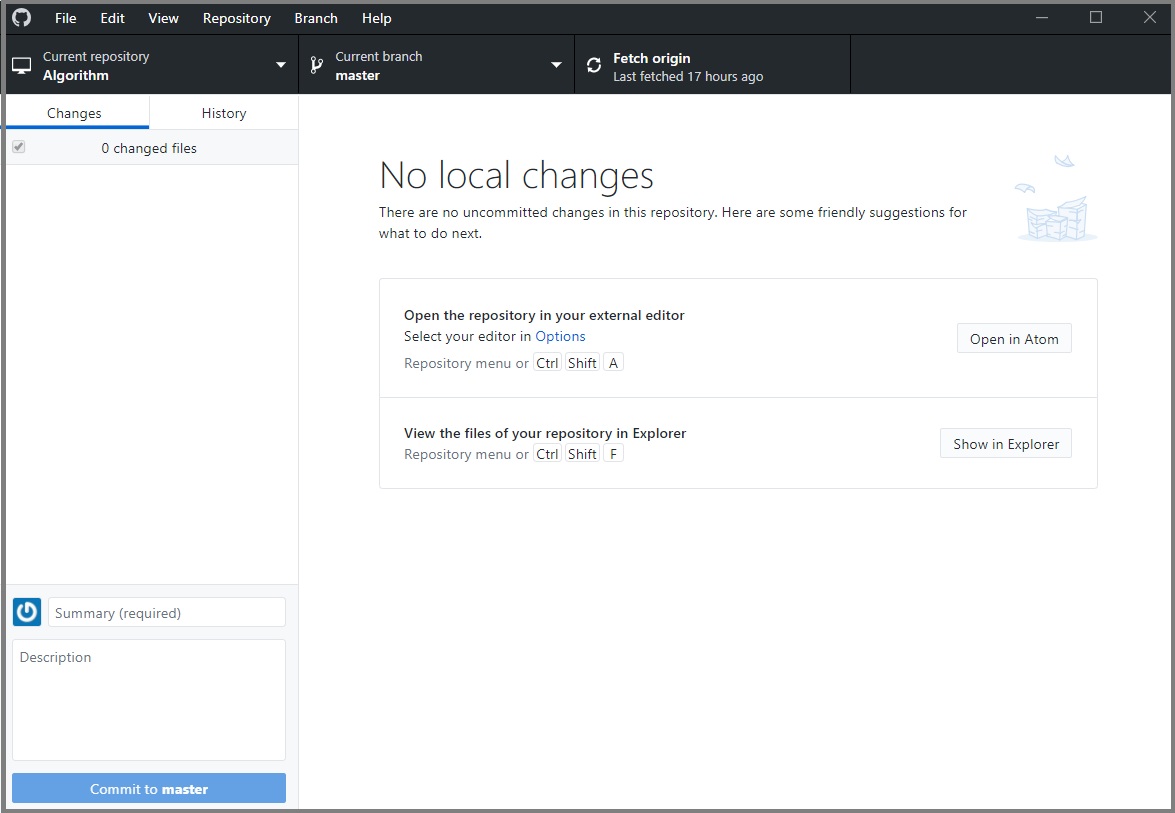The width and height of the screenshot is (1175, 813).
Task: Open the Branch menu
Action: (315, 18)
